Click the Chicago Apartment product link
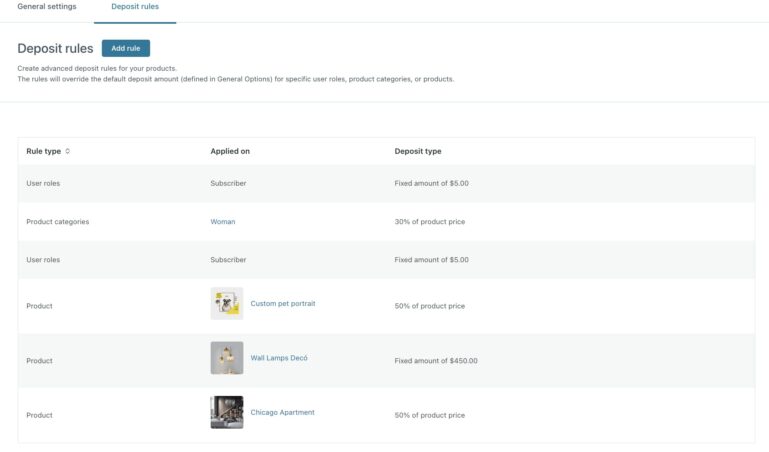769x452 pixels. [x=282, y=412]
